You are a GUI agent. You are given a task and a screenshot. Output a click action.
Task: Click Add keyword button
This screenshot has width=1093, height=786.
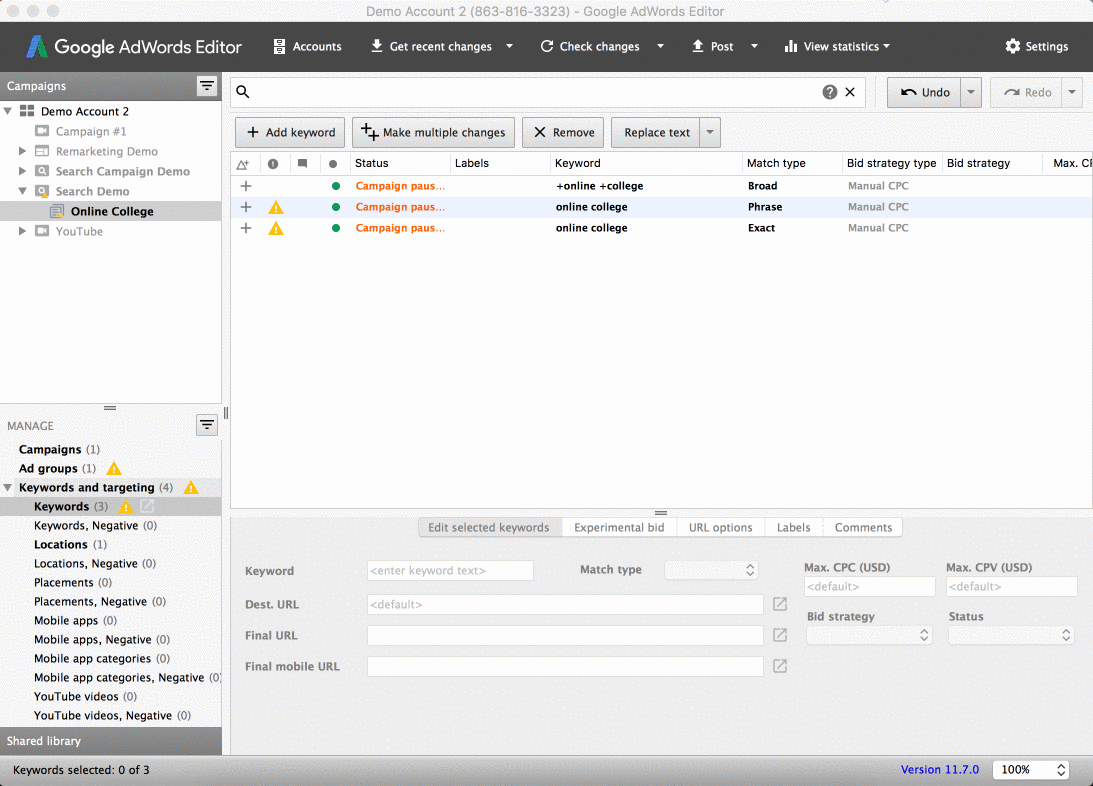[290, 132]
